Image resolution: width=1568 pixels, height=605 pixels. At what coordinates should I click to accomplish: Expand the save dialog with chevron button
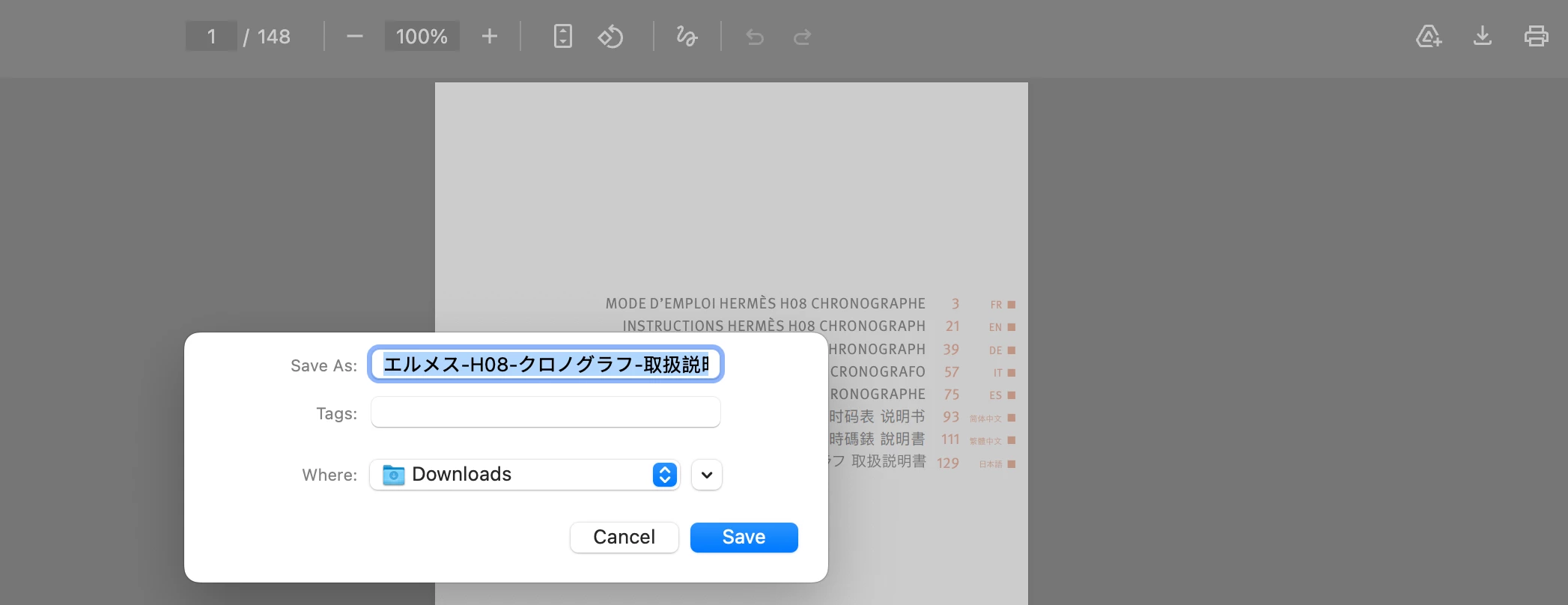707,475
